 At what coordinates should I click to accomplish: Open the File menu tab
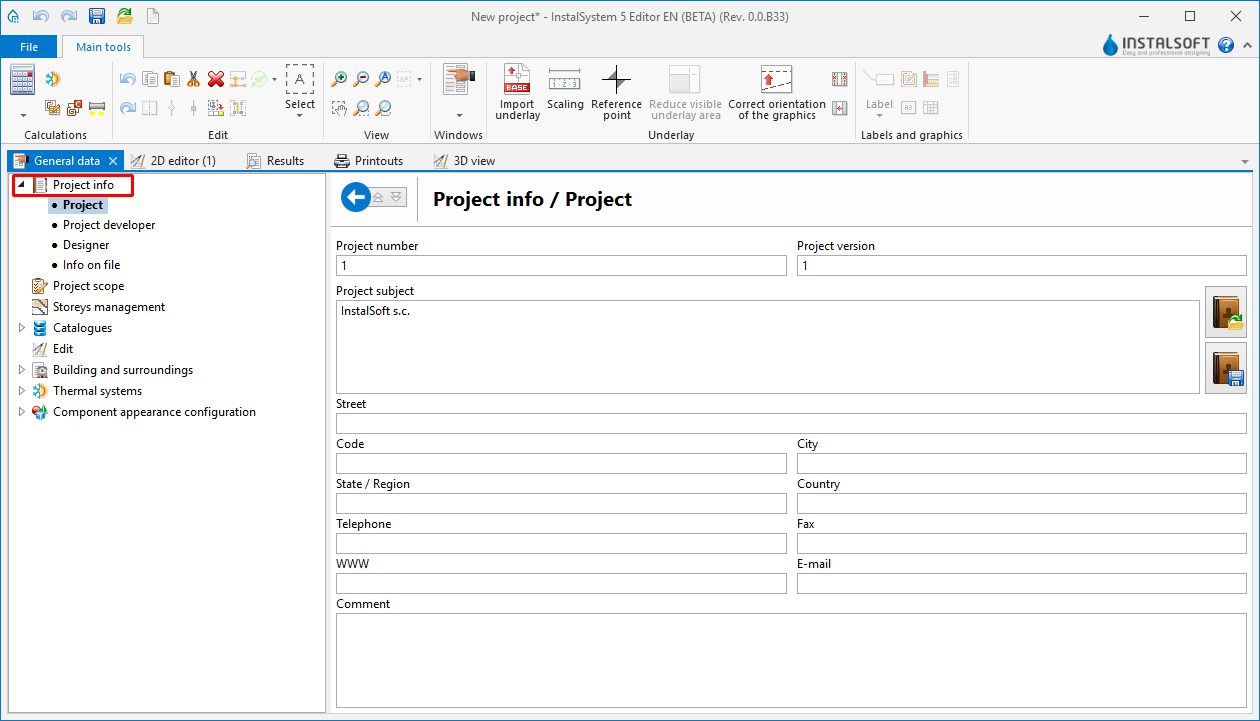tap(29, 47)
